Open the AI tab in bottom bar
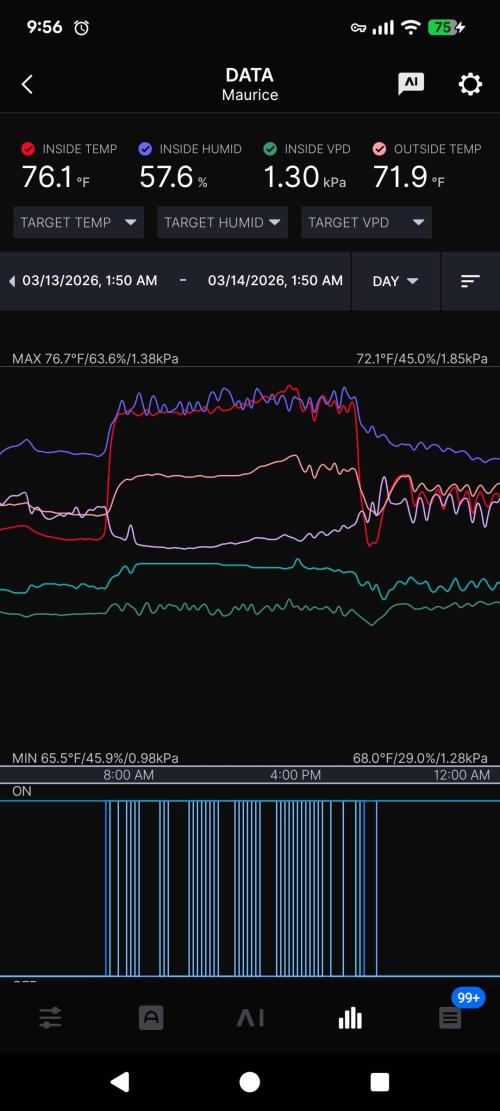The height and width of the screenshot is (1111, 500). point(250,1019)
